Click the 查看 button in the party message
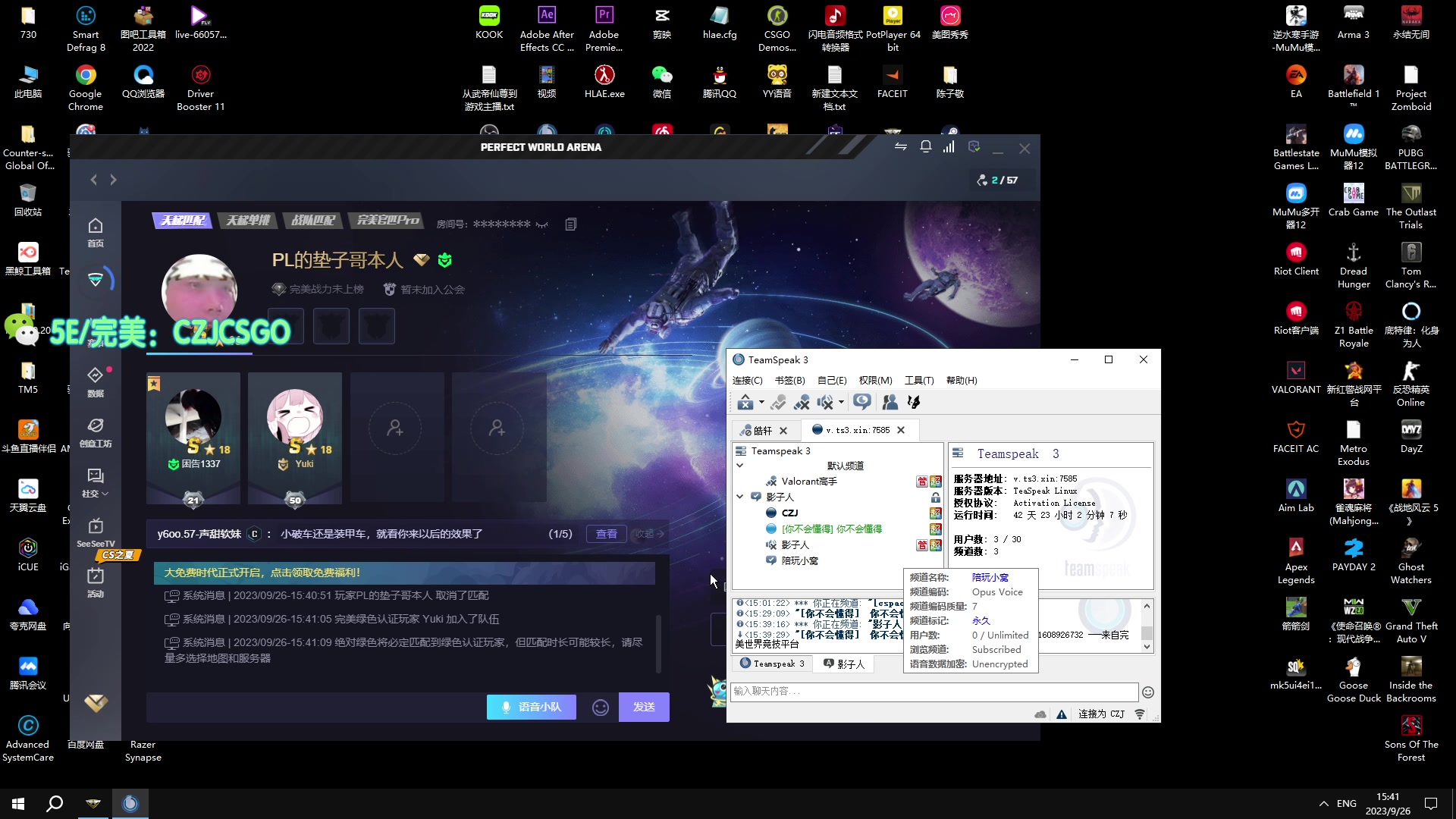This screenshot has width=1456, height=819. pyautogui.click(x=606, y=534)
